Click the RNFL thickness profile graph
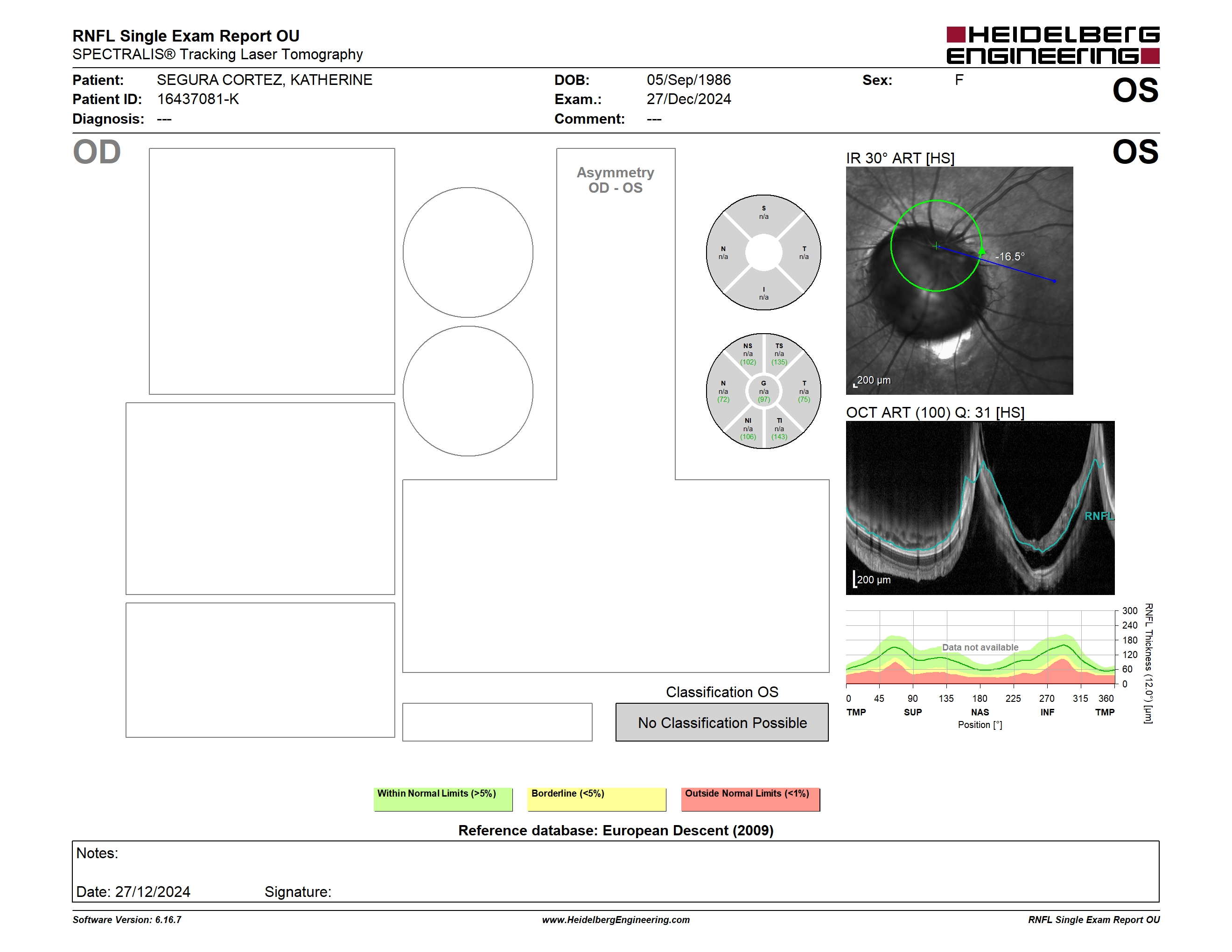The height and width of the screenshot is (952, 1232). [x=980, y=647]
